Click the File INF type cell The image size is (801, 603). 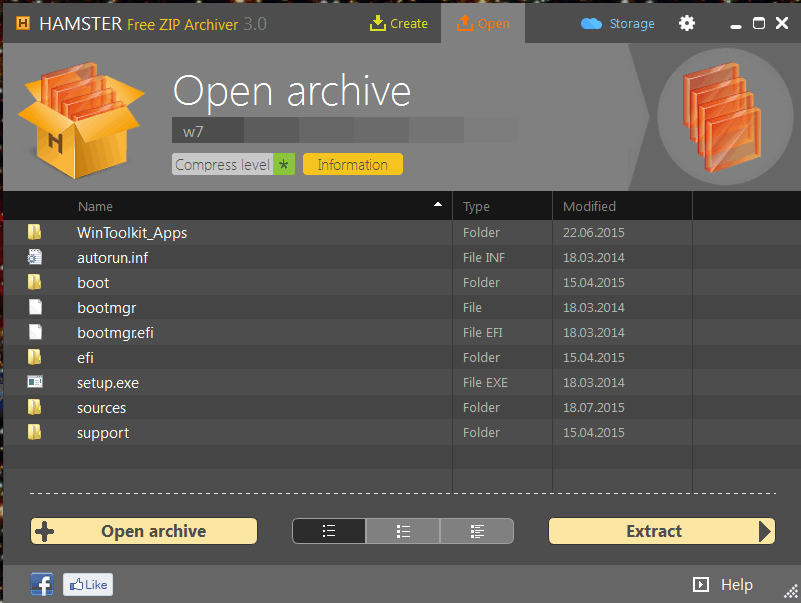(x=484, y=258)
